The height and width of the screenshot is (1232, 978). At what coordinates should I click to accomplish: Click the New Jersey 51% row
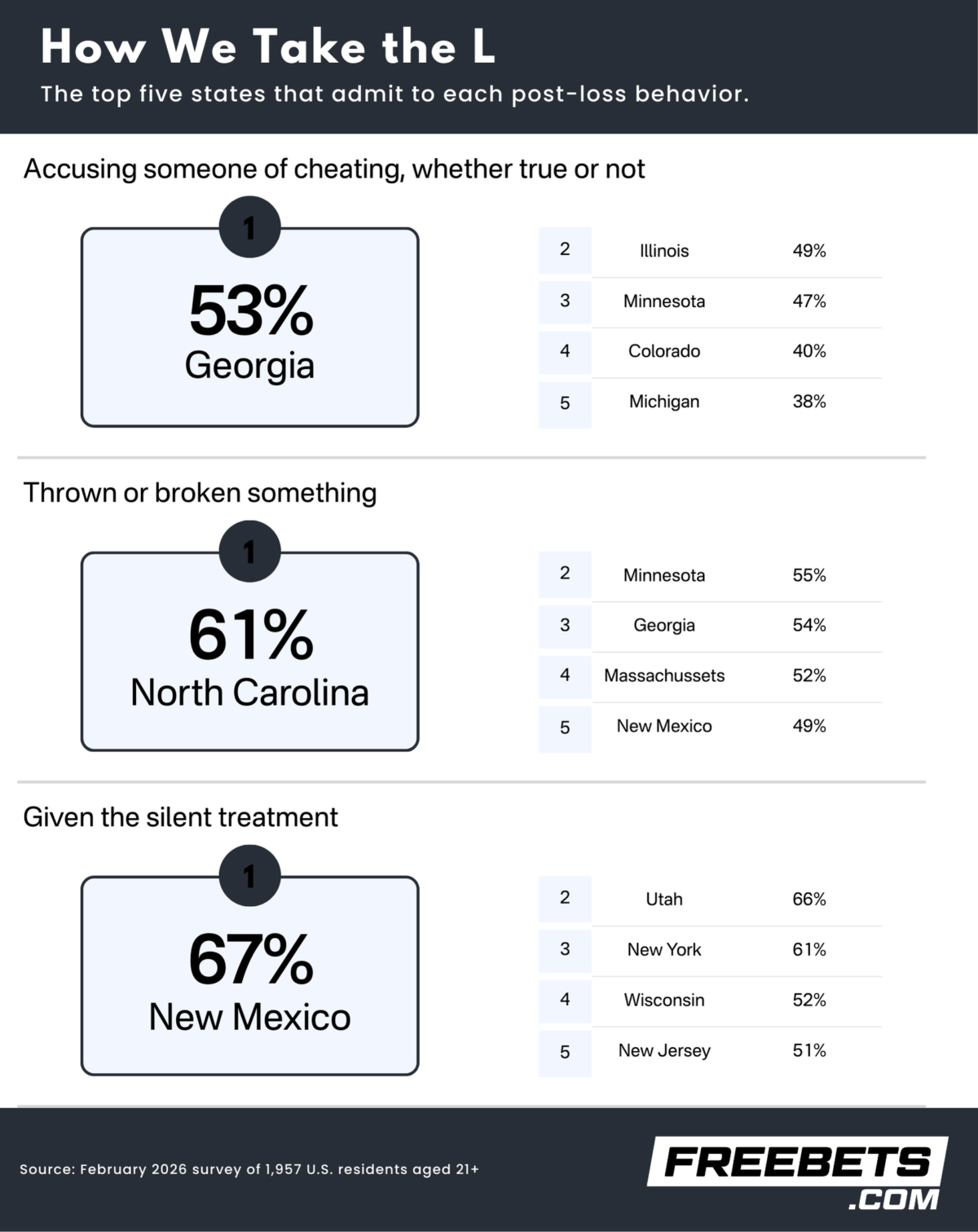tap(736, 1051)
